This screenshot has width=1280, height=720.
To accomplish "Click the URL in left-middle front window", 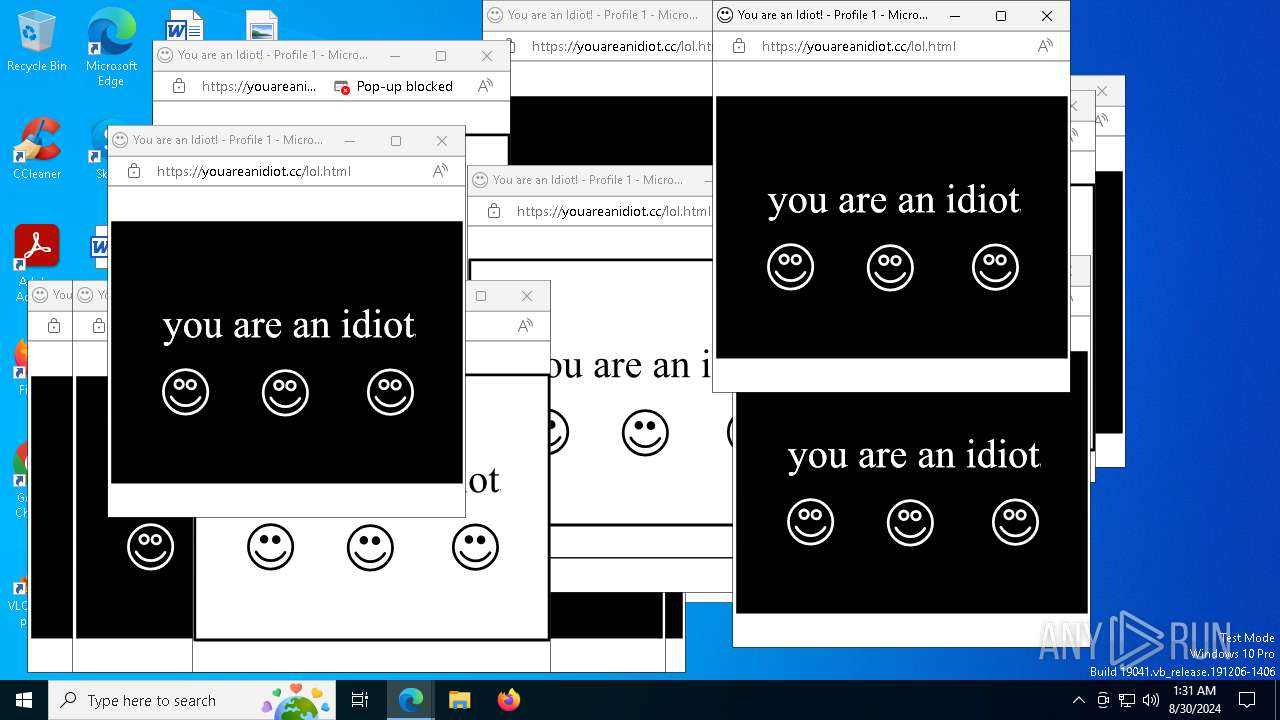I will point(253,171).
